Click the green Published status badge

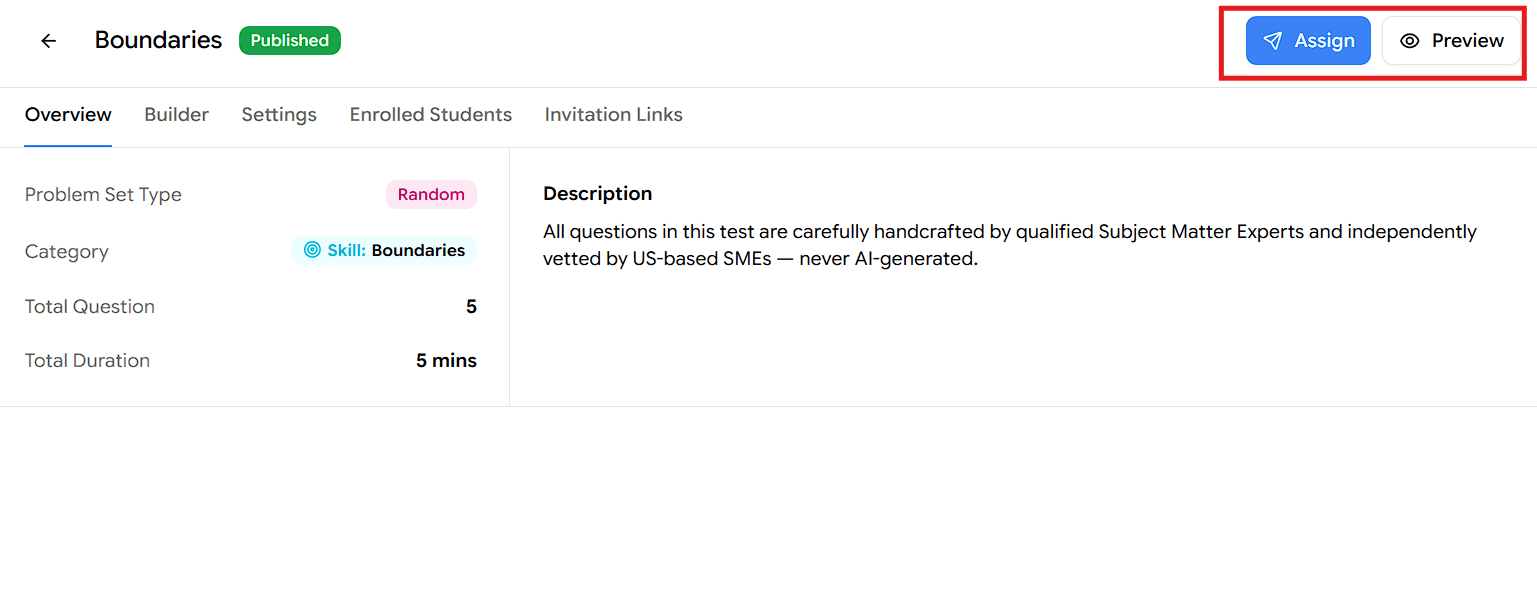(x=290, y=41)
